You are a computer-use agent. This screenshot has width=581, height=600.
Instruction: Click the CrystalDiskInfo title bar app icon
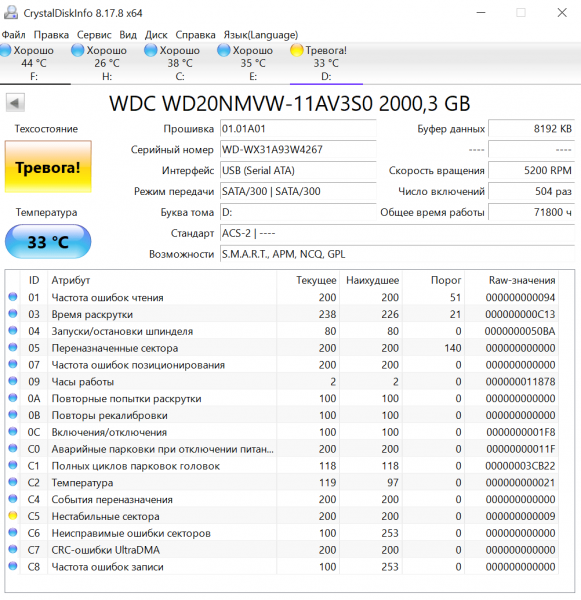[x=11, y=13]
